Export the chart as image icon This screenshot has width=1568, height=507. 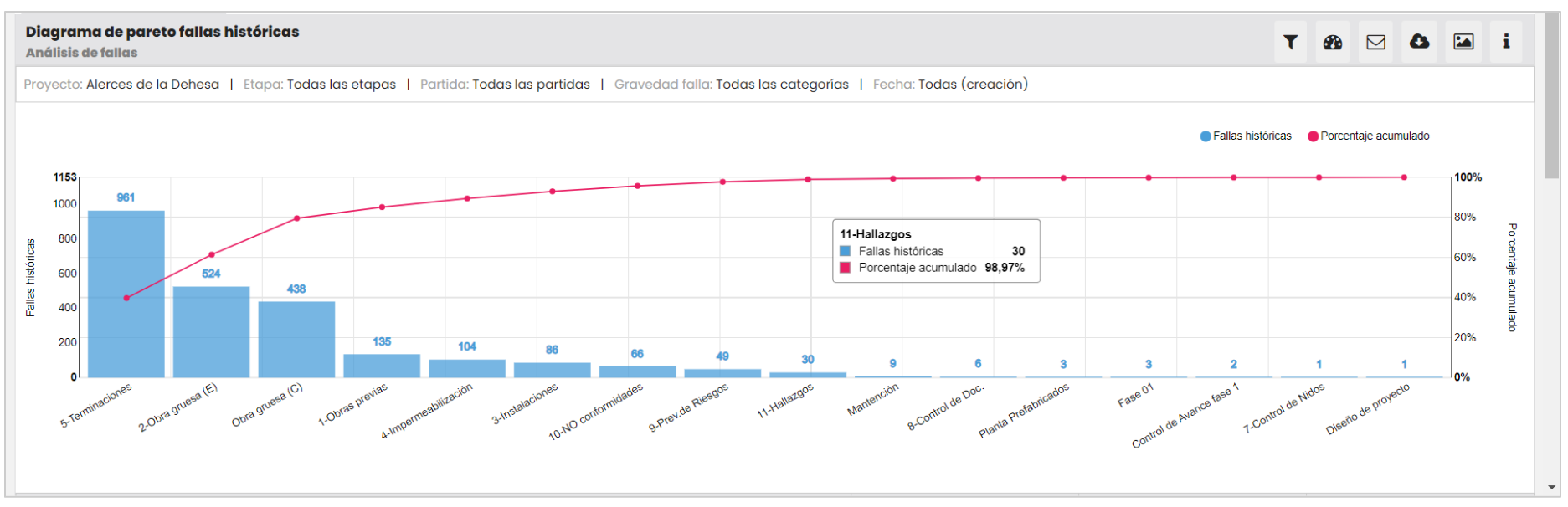[x=1463, y=42]
